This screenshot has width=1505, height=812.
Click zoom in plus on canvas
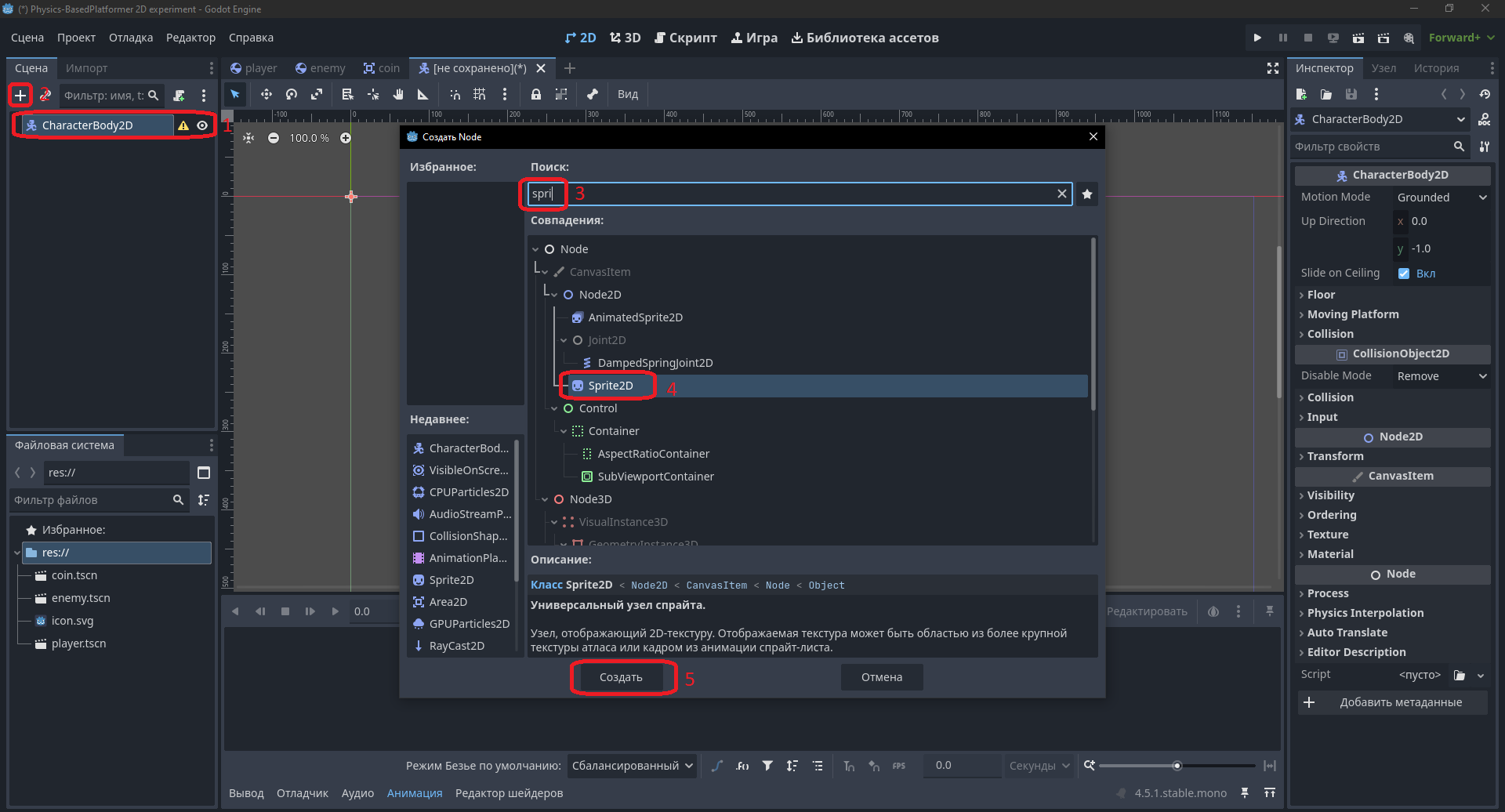(x=346, y=138)
